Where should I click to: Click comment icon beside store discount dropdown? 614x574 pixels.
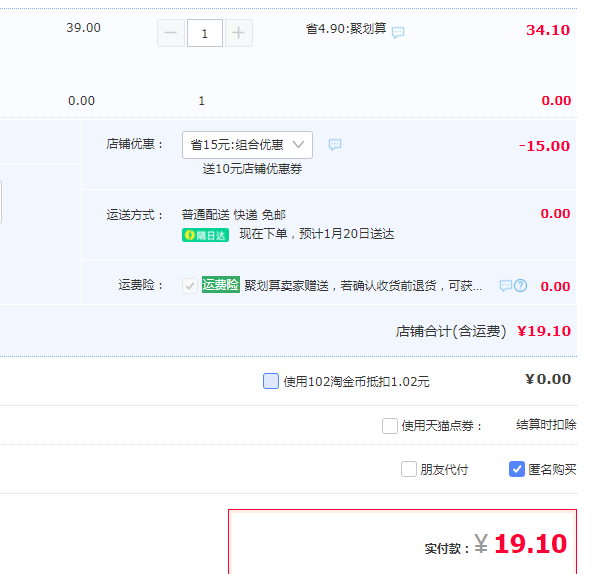tap(335, 144)
